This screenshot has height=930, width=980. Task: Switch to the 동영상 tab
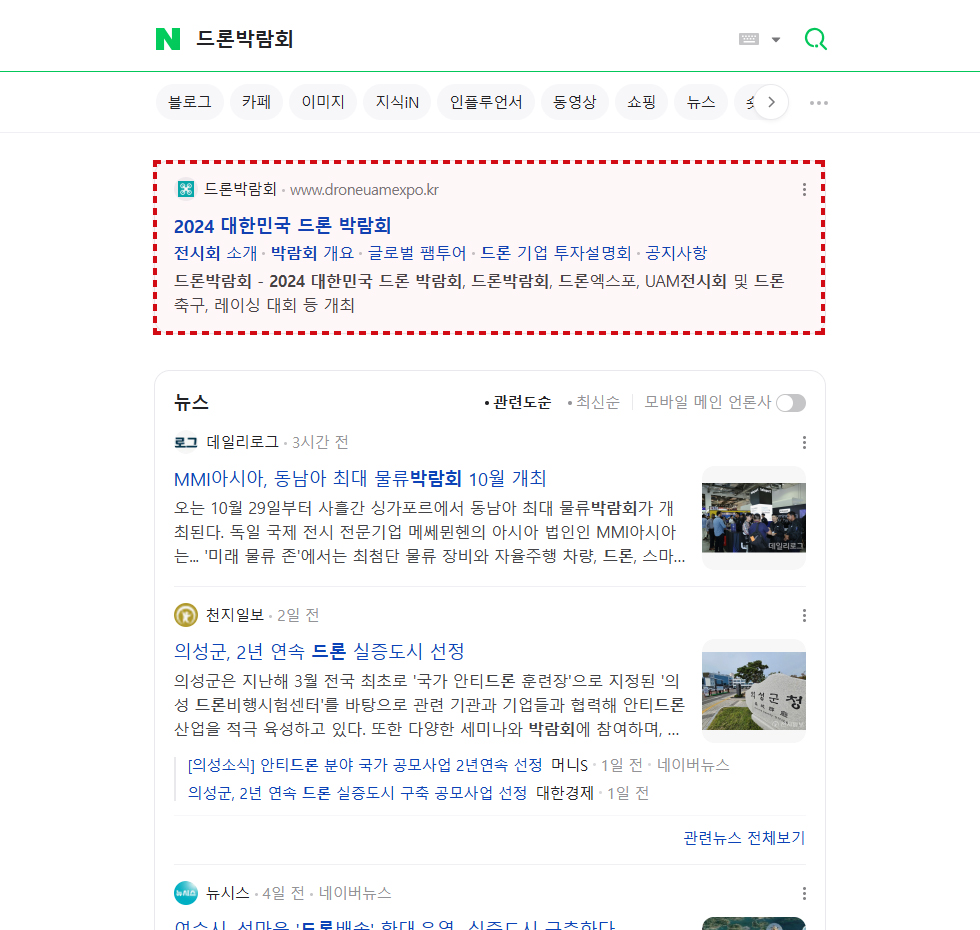pyautogui.click(x=575, y=102)
